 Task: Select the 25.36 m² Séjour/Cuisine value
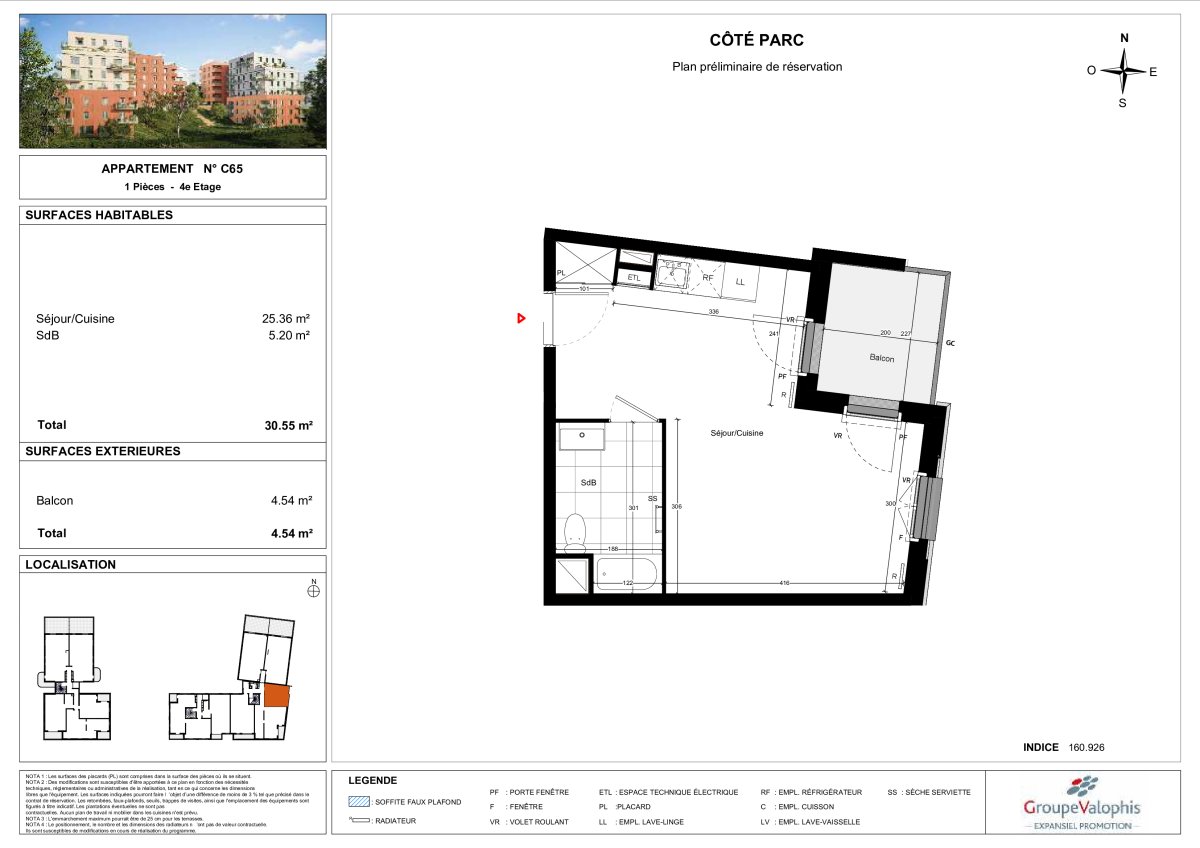(x=287, y=319)
